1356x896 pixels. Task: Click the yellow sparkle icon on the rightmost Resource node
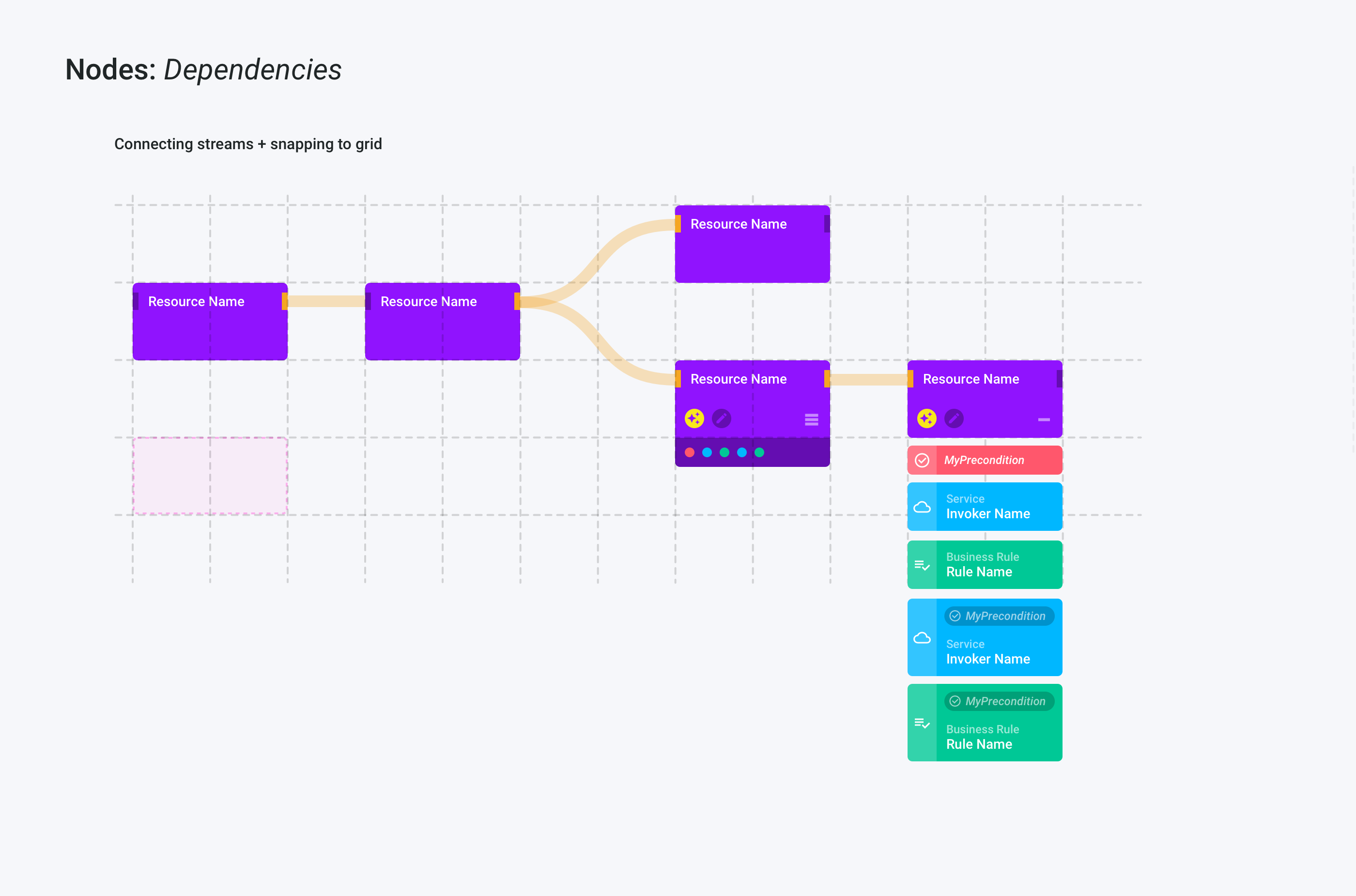[x=927, y=419]
